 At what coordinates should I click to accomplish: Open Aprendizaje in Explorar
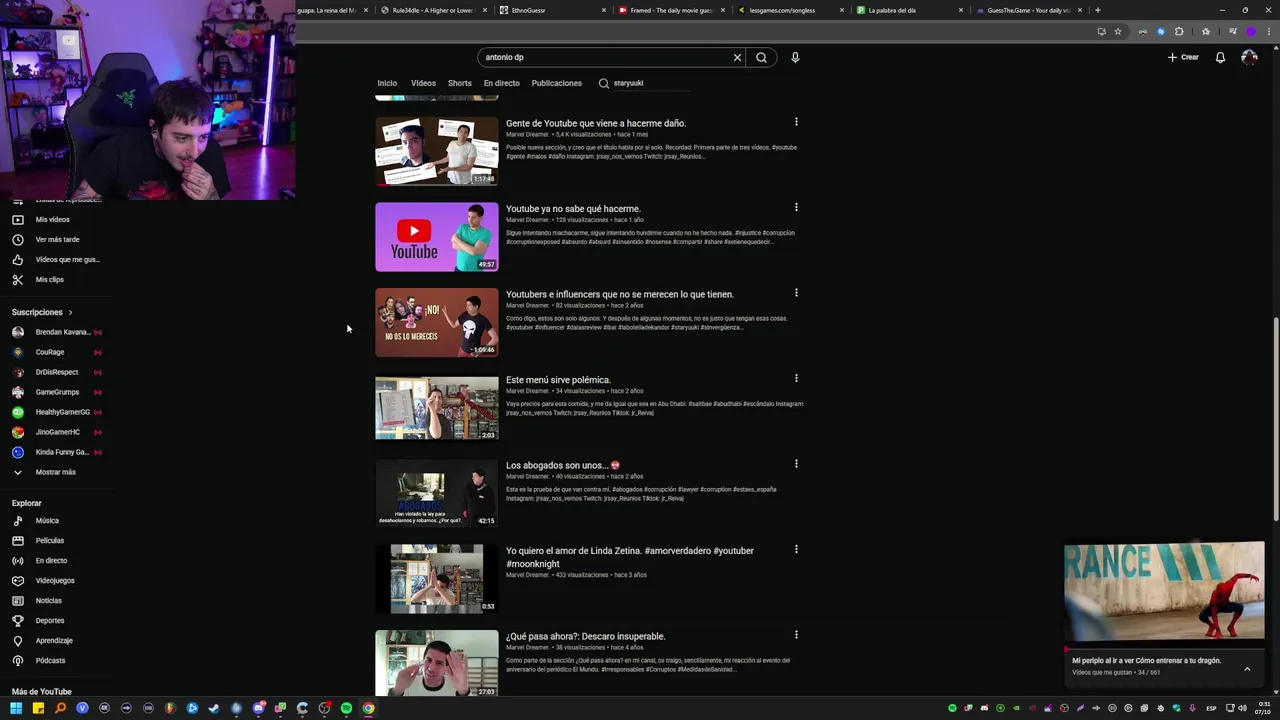click(x=54, y=640)
